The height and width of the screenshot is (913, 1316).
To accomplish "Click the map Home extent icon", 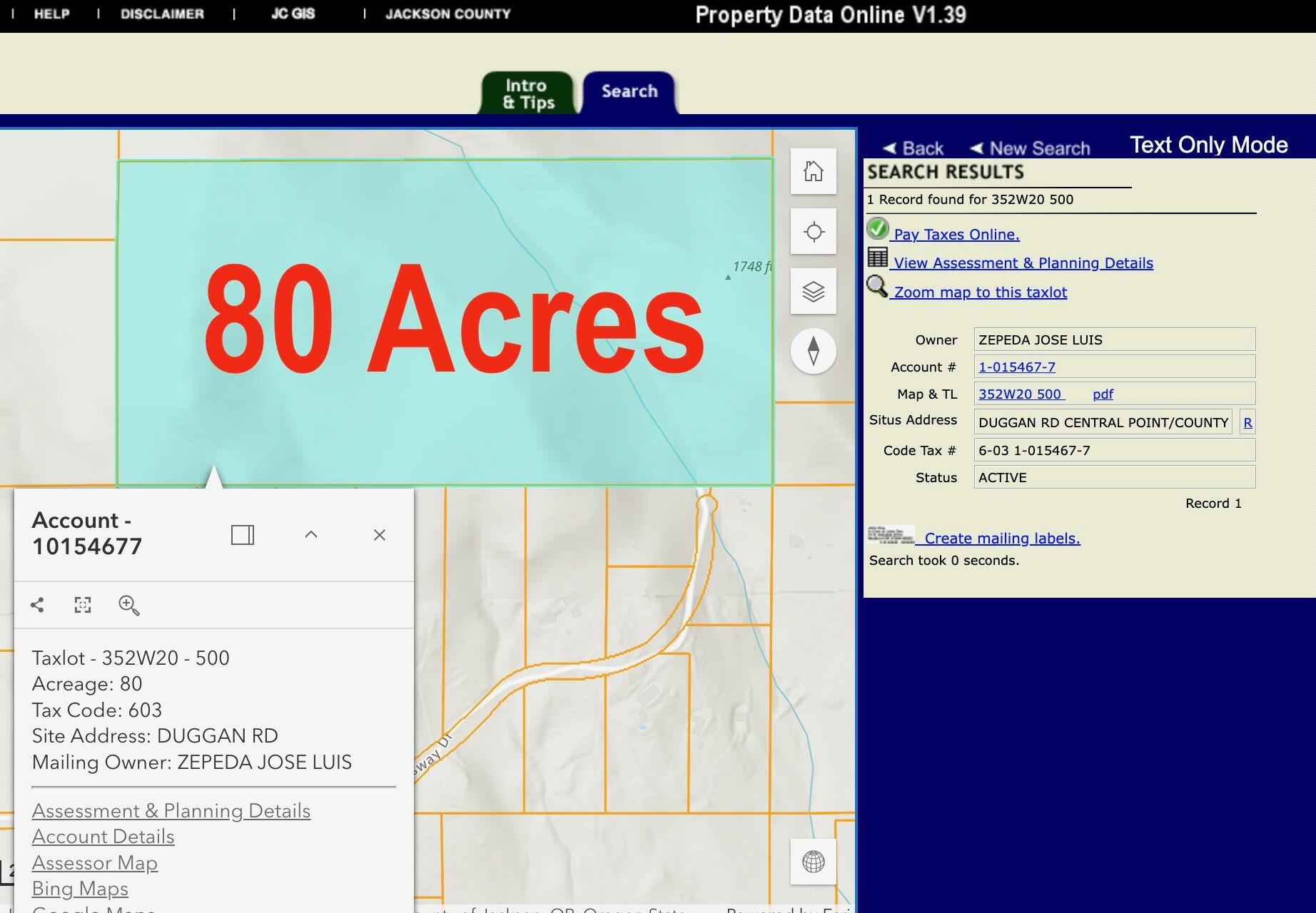I will [813, 171].
